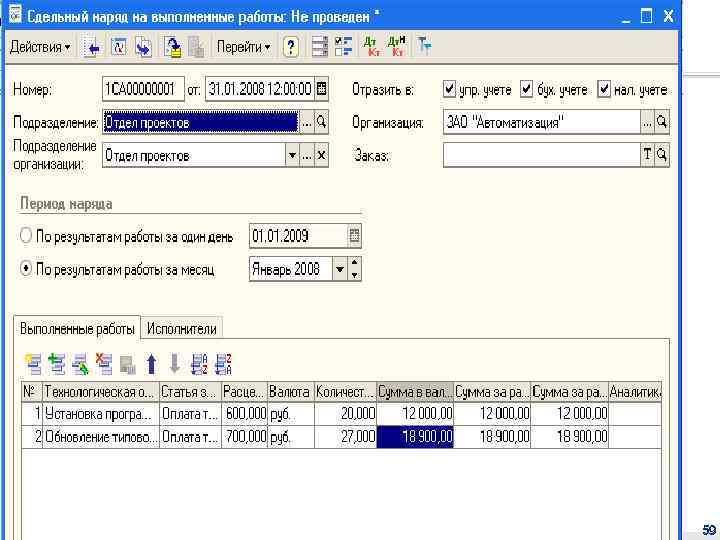Click magnifier icon for Заказ

click(662, 155)
